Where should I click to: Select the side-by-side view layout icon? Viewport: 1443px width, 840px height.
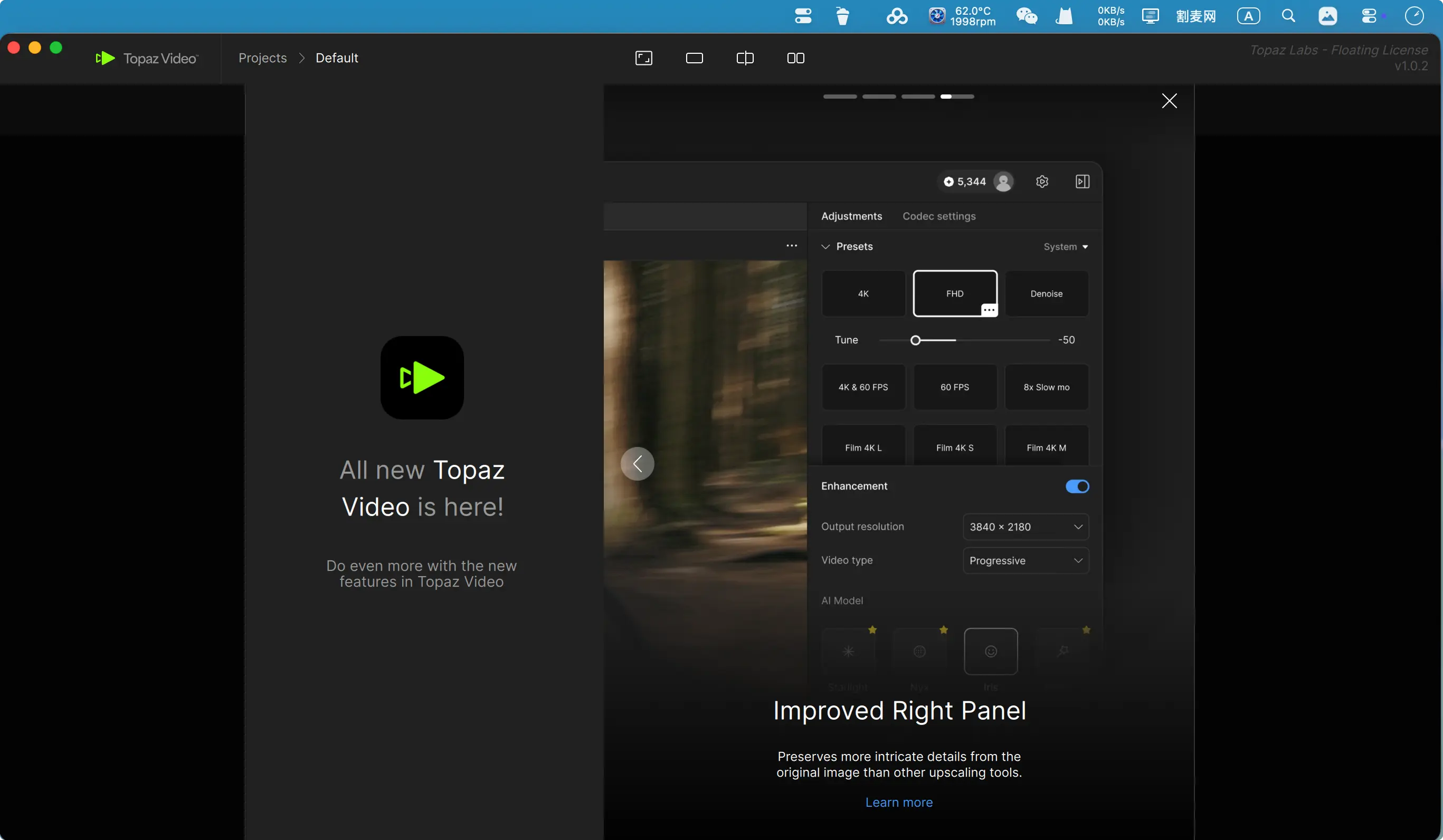(795, 58)
